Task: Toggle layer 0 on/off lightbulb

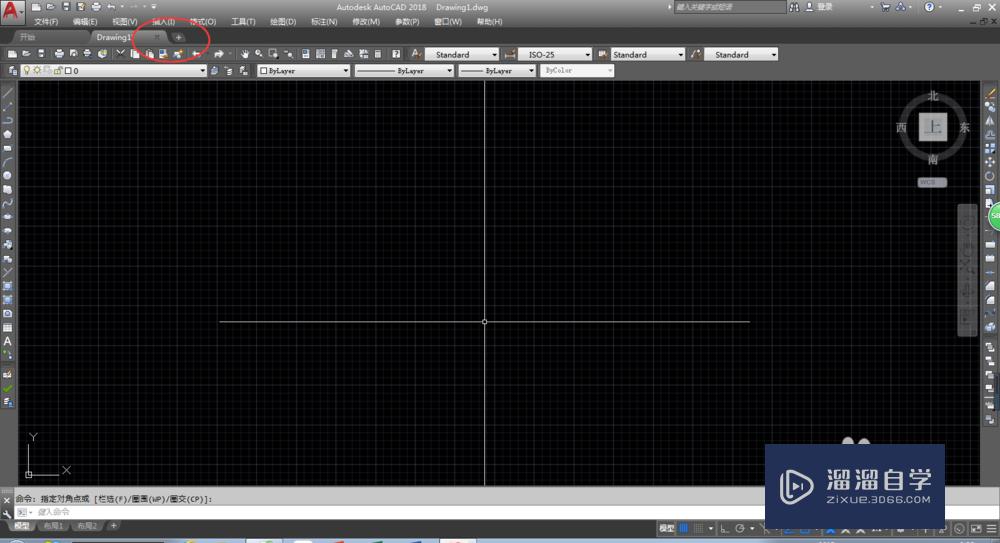Action: tap(27, 71)
